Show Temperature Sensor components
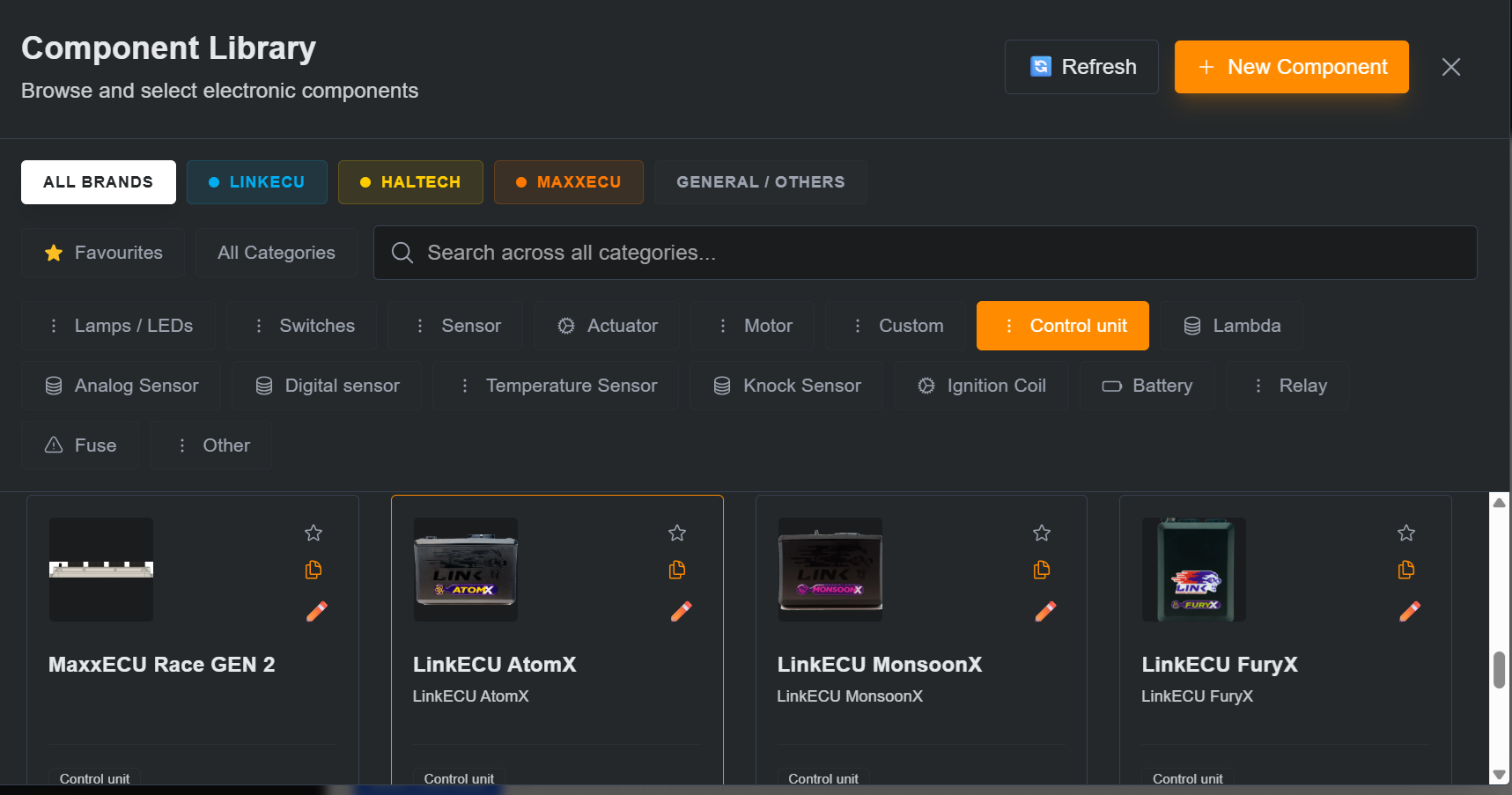The width and height of the screenshot is (1512, 795). (x=556, y=386)
